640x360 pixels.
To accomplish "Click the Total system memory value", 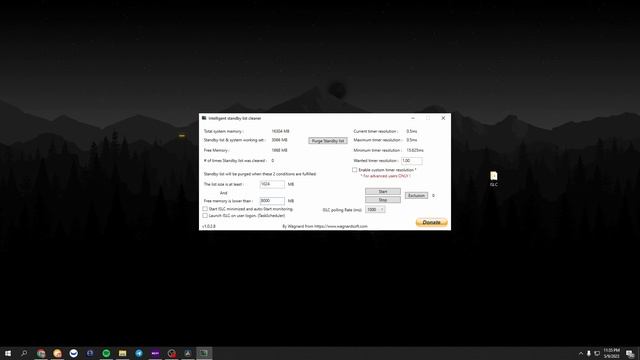I will [280, 131].
